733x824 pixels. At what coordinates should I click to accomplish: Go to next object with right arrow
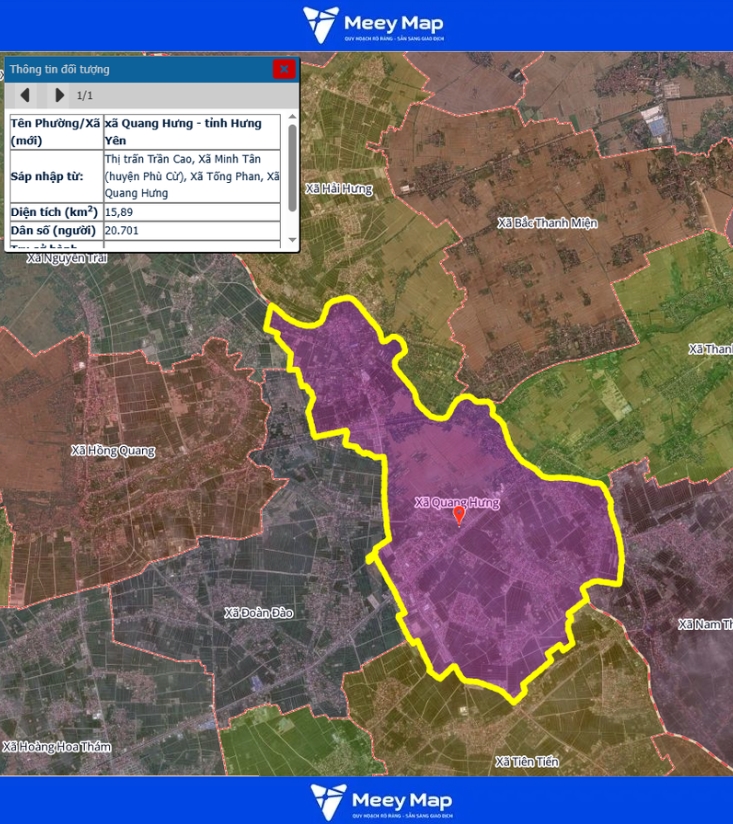pos(59,95)
